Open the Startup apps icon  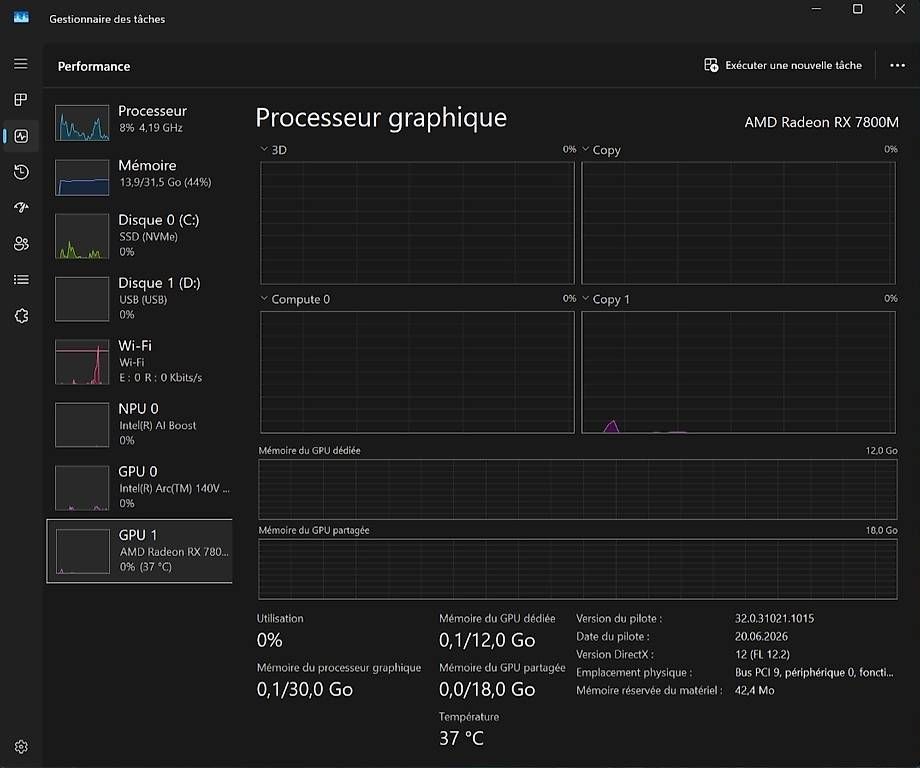(21, 208)
